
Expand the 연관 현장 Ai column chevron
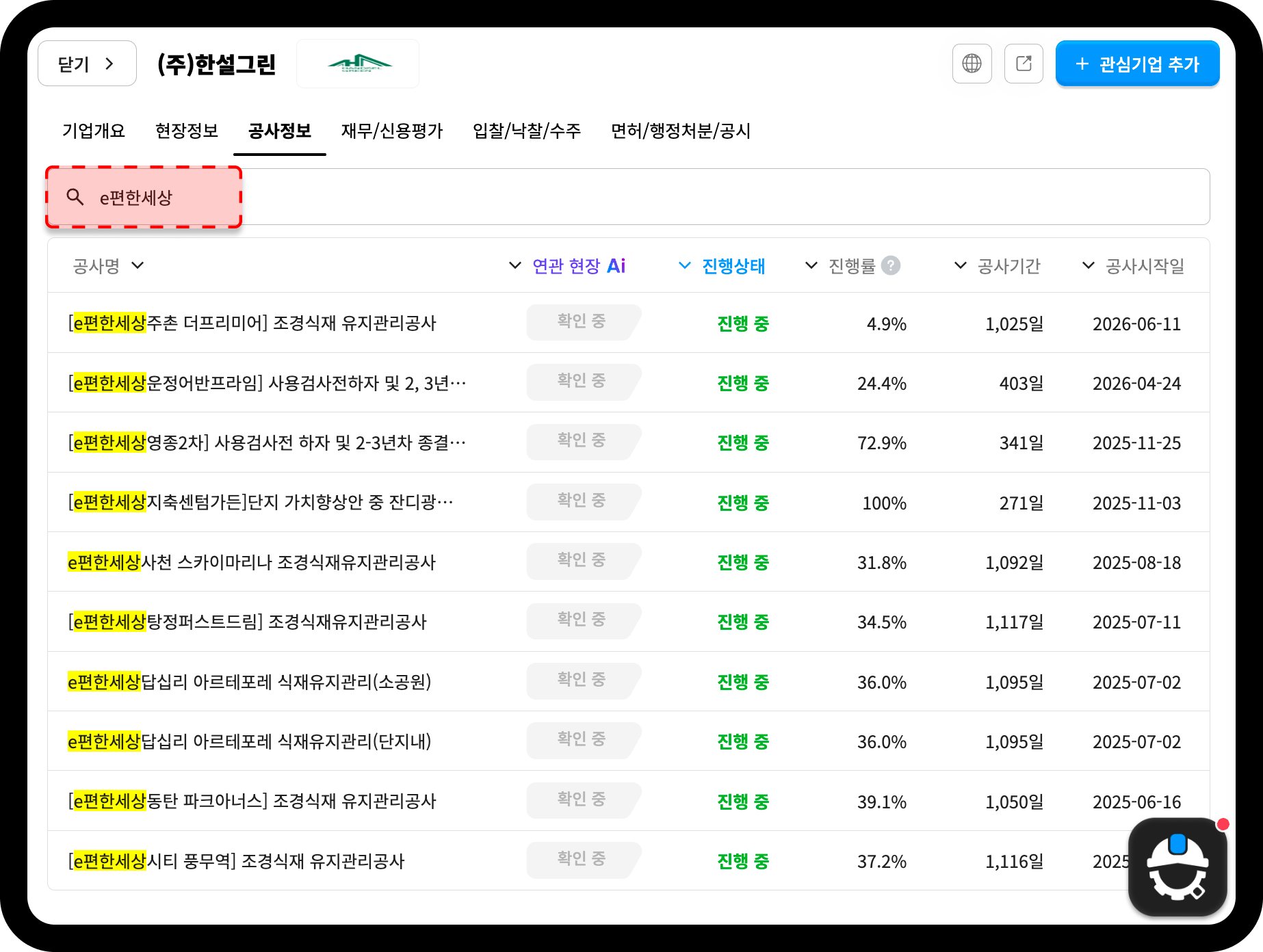[x=515, y=265]
